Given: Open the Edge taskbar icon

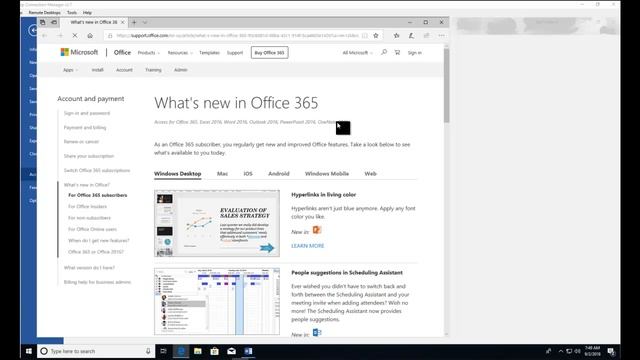Looking at the screenshot, I should (181, 351).
